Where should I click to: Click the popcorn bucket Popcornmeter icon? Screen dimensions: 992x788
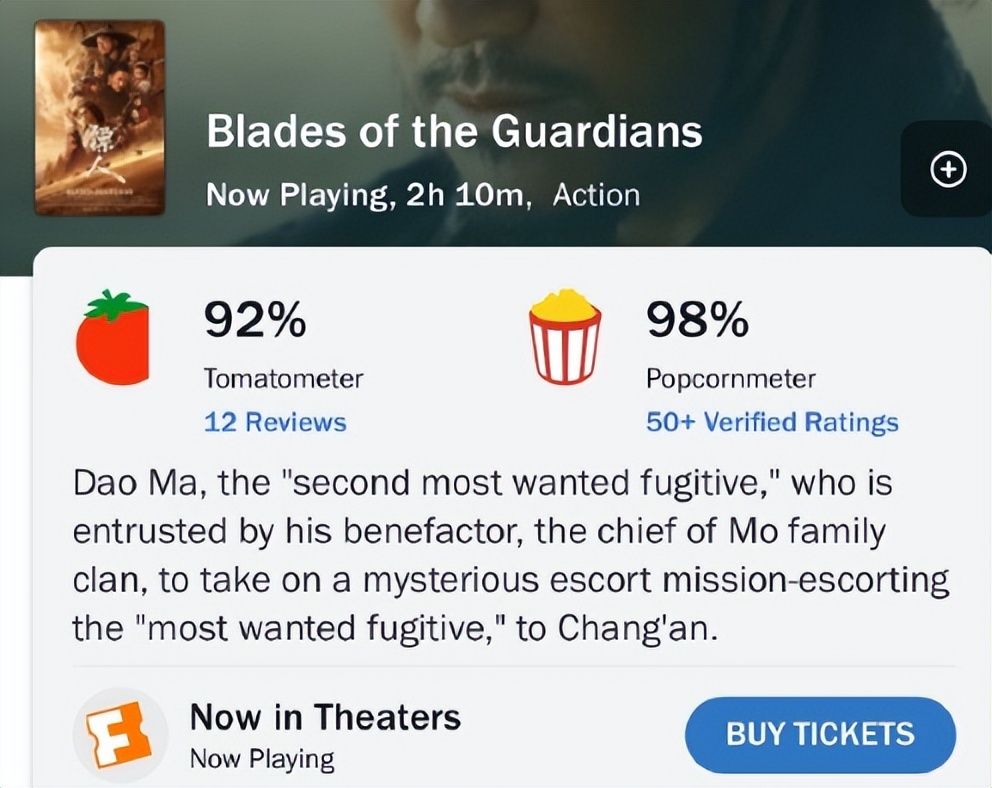tap(565, 337)
